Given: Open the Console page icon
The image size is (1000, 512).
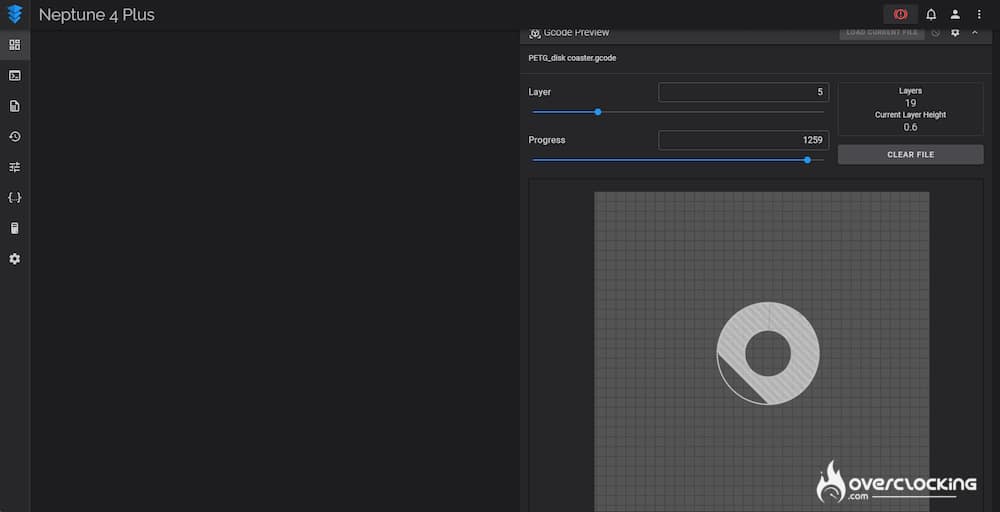Looking at the screenshot, I should (x=14, y=75).
